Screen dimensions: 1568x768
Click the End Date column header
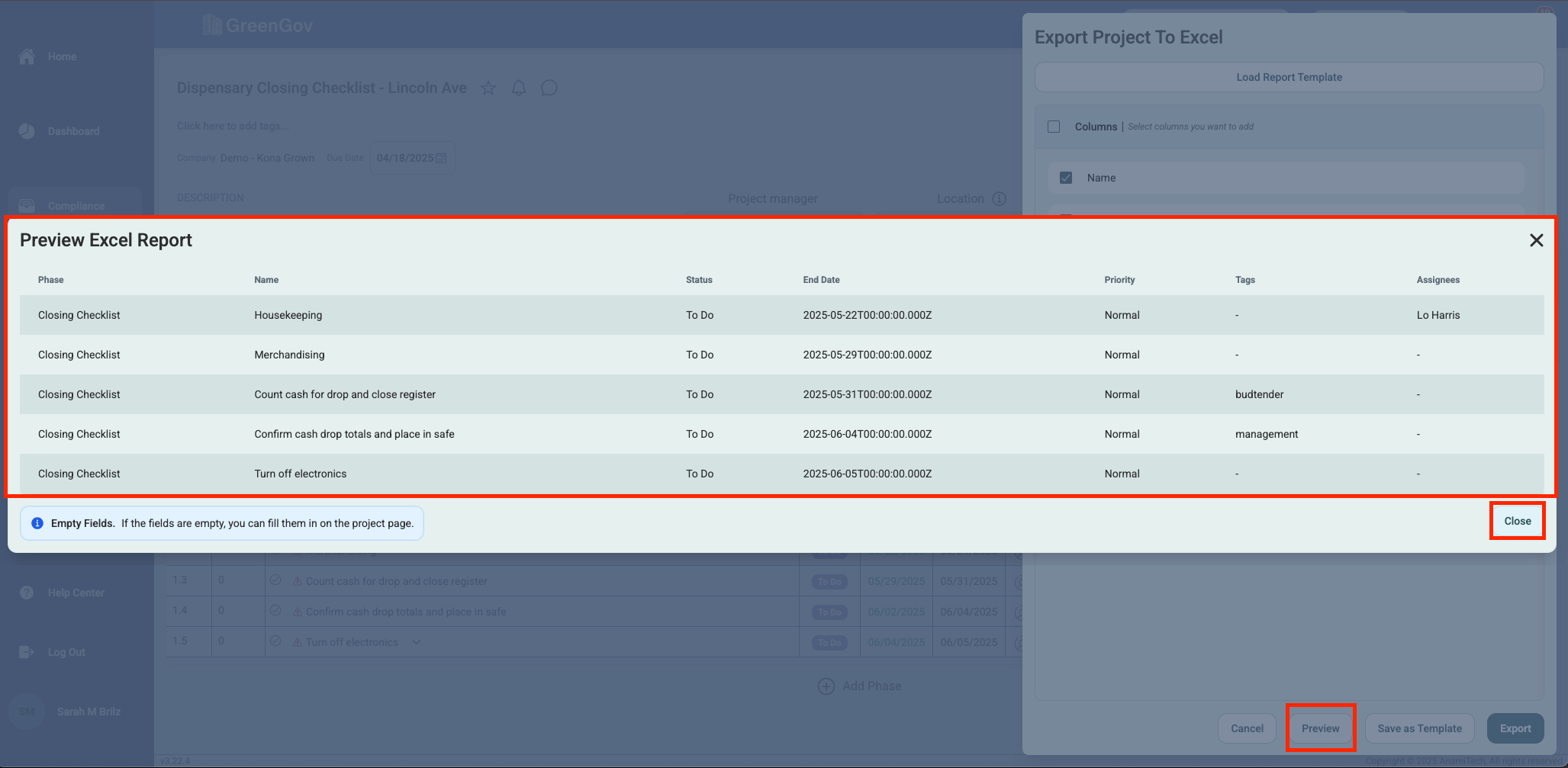click(821, 280)
